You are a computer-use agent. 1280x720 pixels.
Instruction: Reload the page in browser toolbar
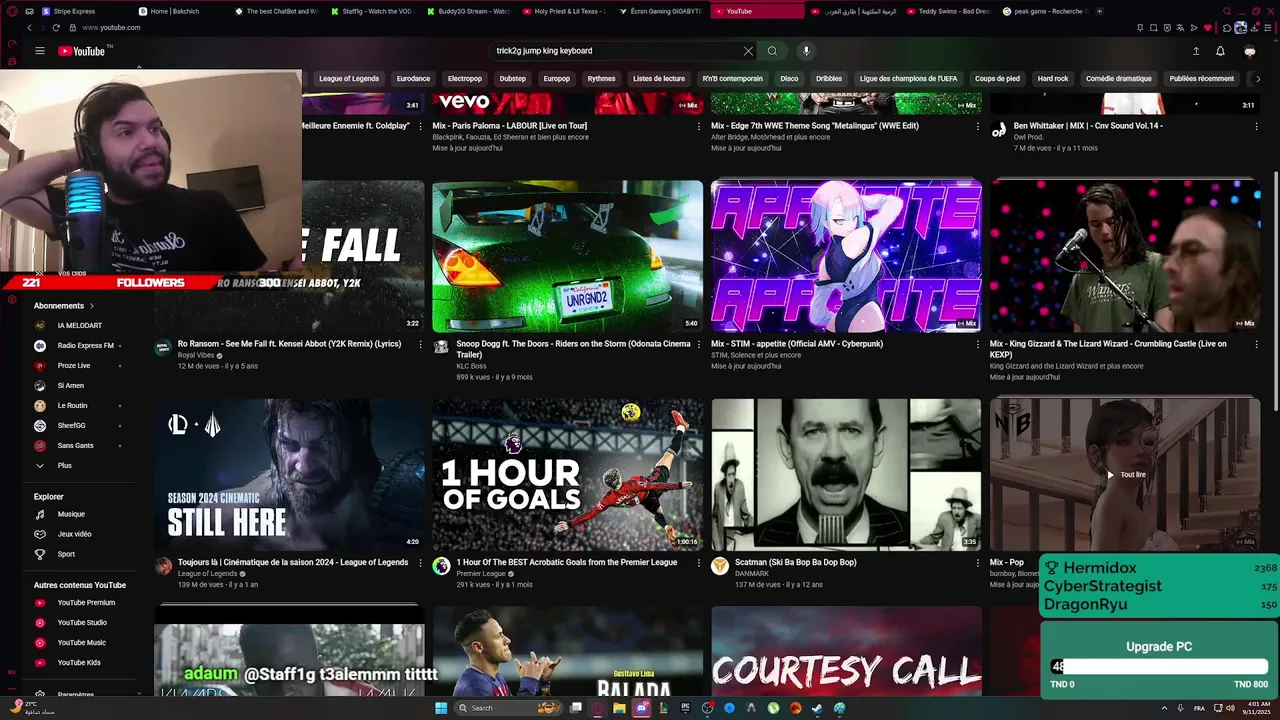click(56, 28)
